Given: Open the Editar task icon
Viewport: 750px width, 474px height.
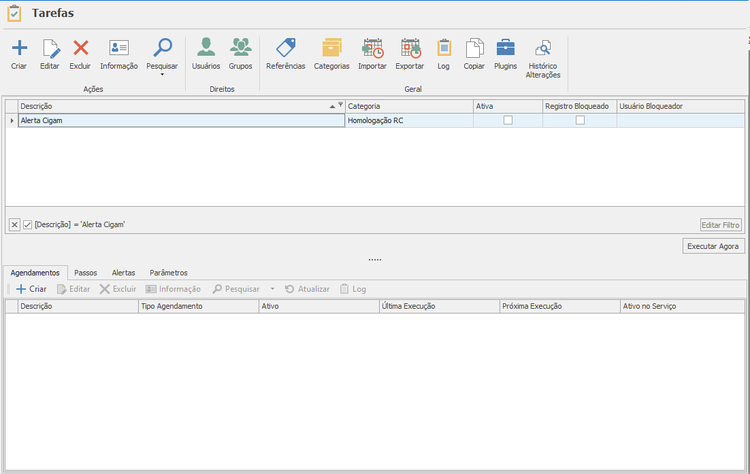Looking at the screenshot, I should point(50,48).
